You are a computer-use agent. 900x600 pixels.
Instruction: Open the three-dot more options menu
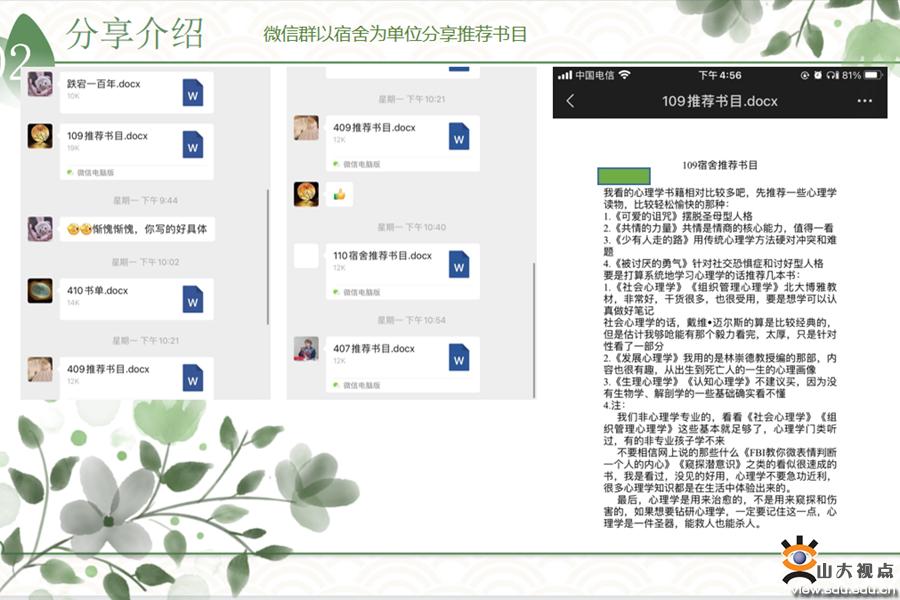(x=864, y=101)
